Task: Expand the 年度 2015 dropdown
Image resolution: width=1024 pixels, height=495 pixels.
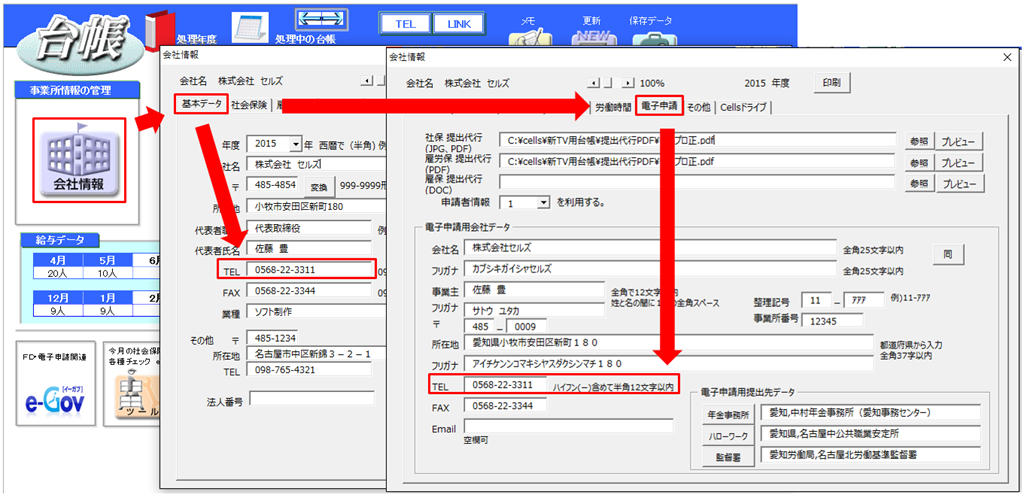Action: [x=296, y=144]
